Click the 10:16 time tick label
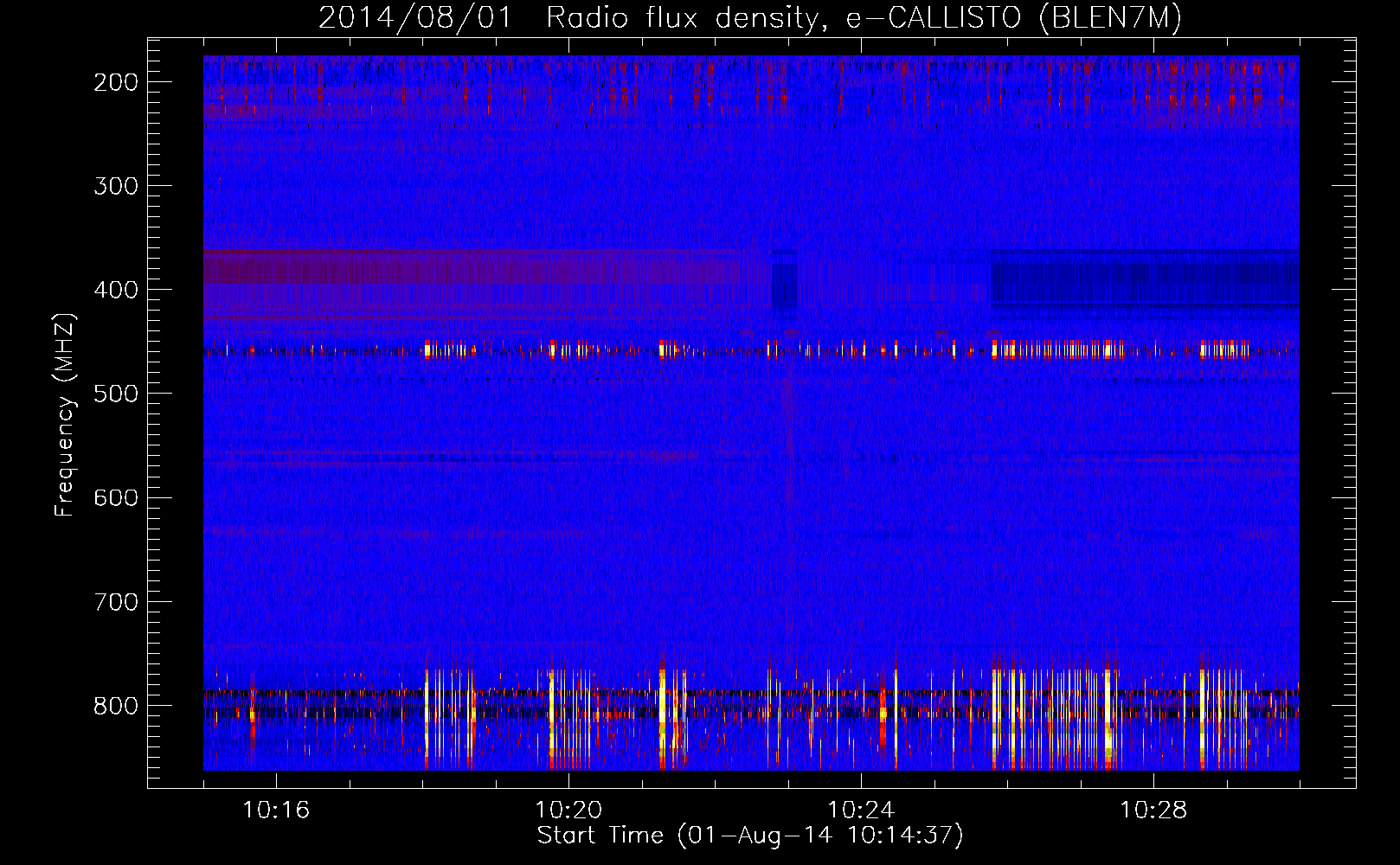 coord(276,810)
